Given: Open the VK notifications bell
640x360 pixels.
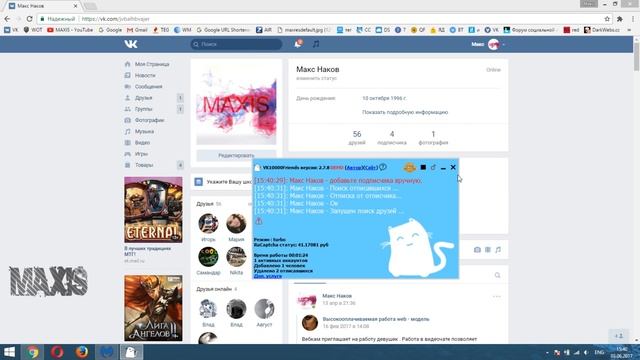Looking at the screenshot, I should tap(298, 44).
